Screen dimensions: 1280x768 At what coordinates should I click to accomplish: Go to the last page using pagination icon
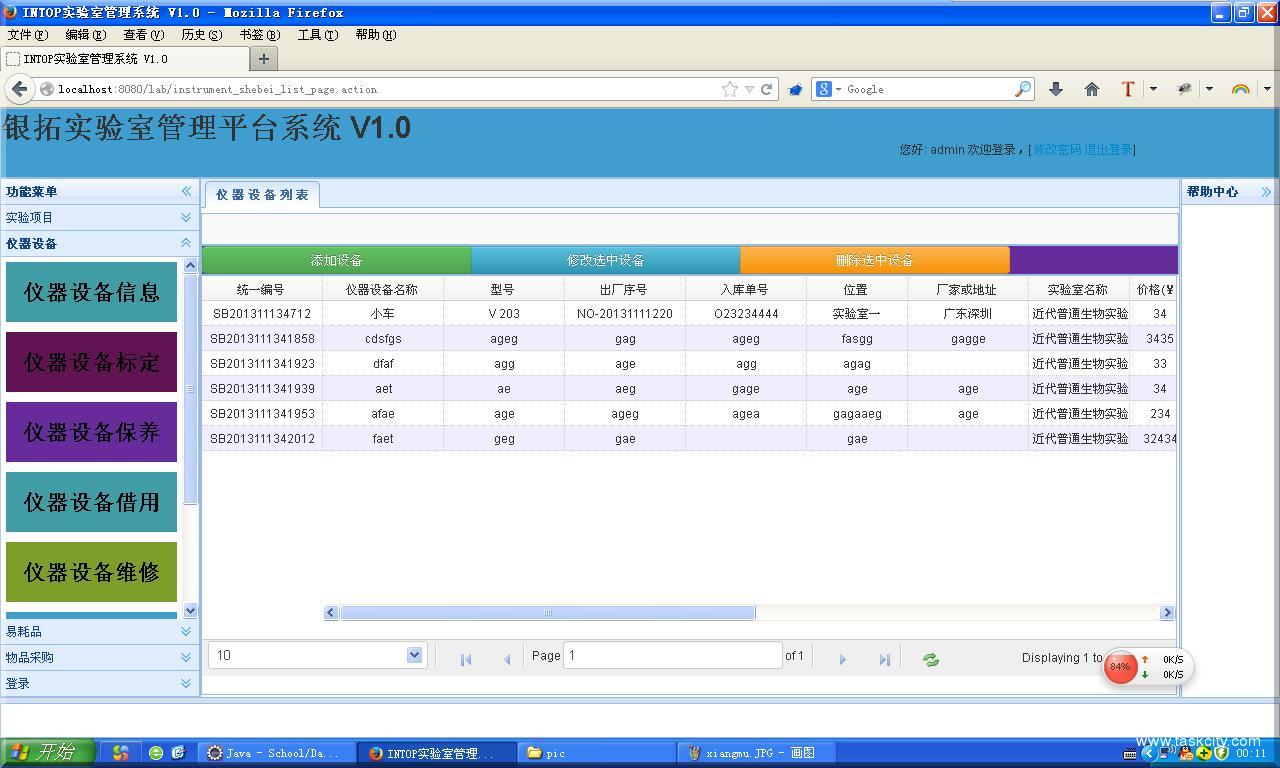click(x=884, y=660)
